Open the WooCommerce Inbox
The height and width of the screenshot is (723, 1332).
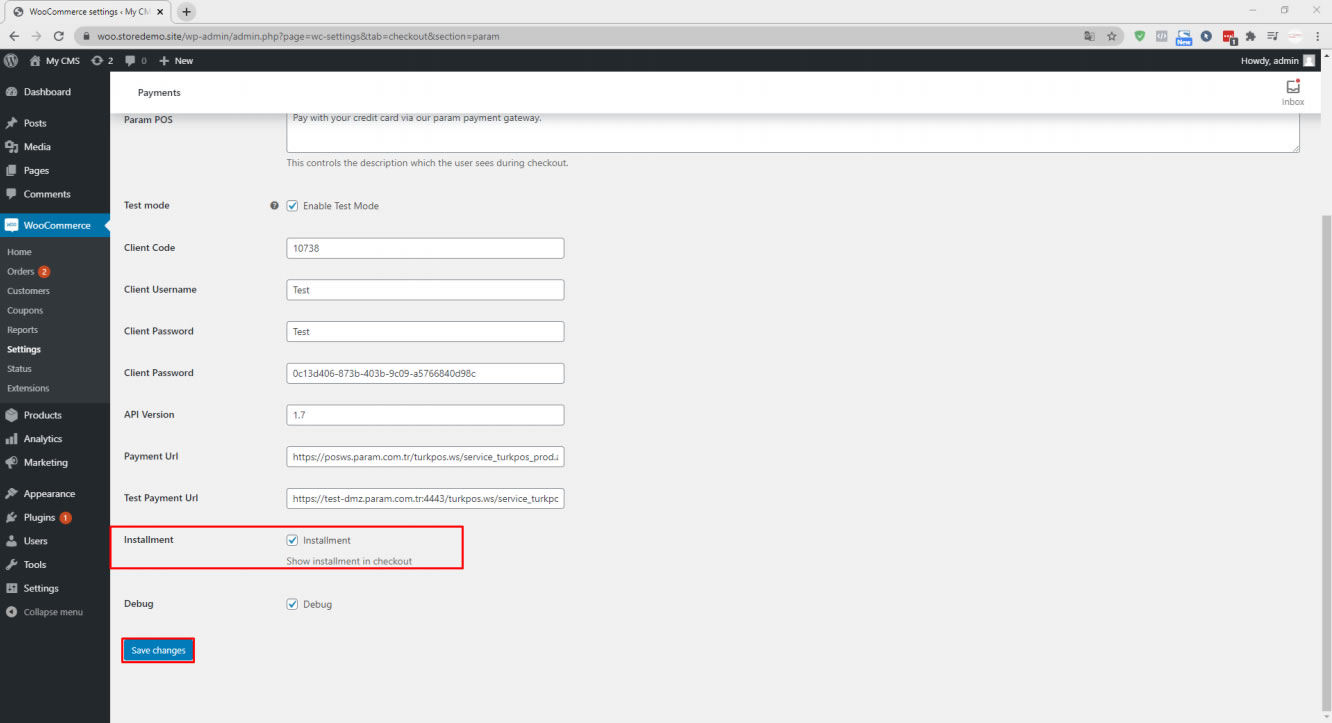pos(1293,93)
